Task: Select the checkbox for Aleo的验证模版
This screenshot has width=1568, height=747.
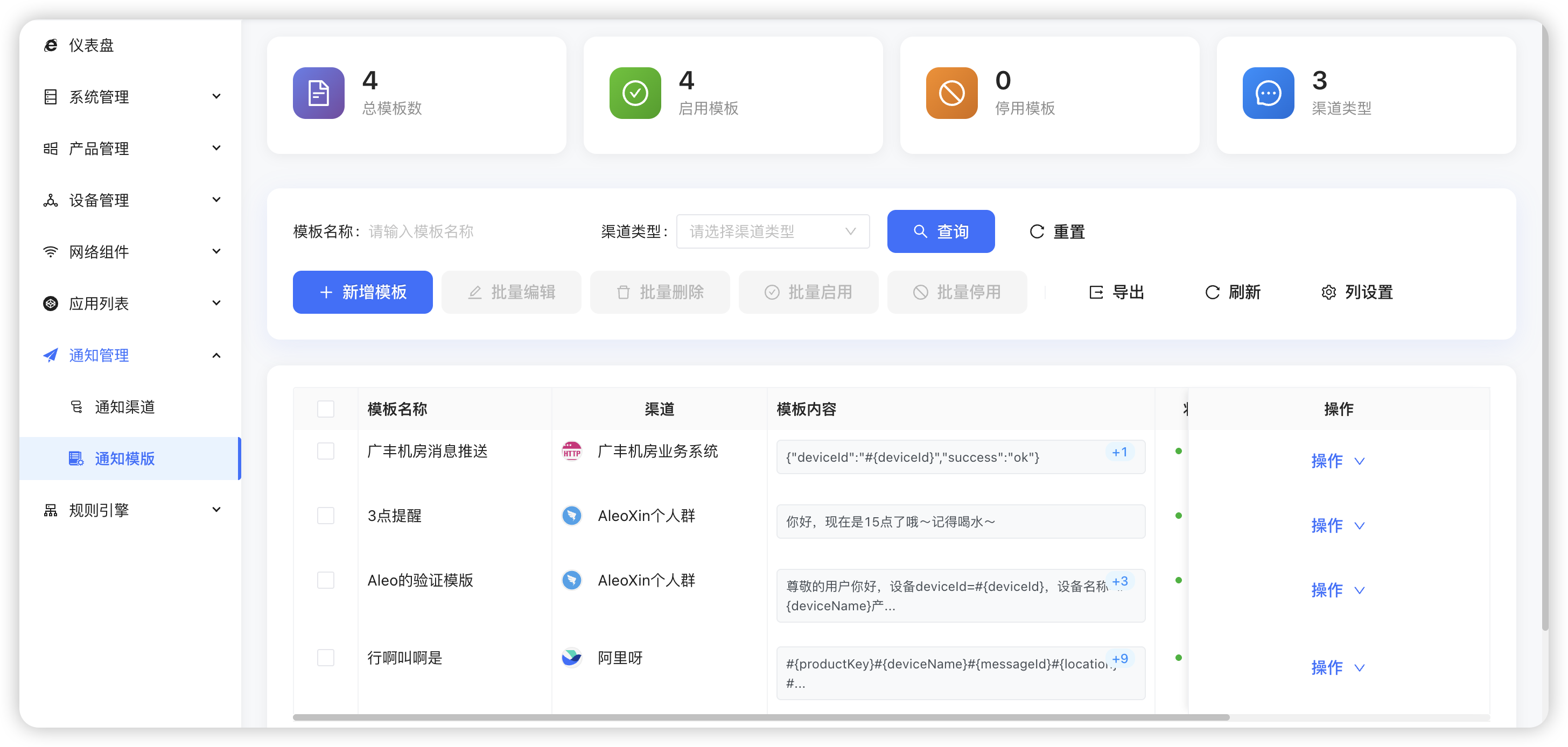Action: click(326, 580)
